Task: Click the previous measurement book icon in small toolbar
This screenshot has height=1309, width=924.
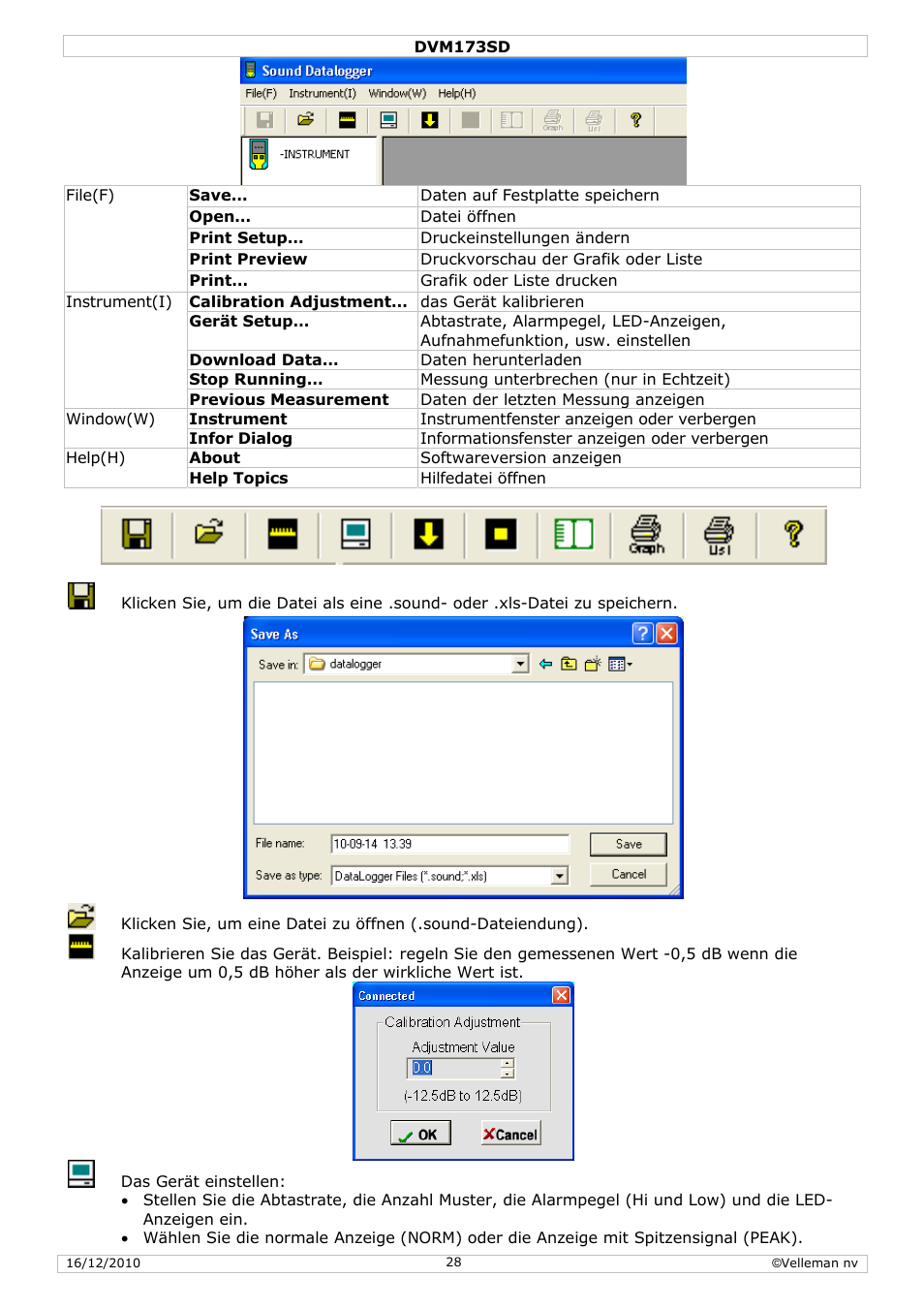Action: pos(511,120)
